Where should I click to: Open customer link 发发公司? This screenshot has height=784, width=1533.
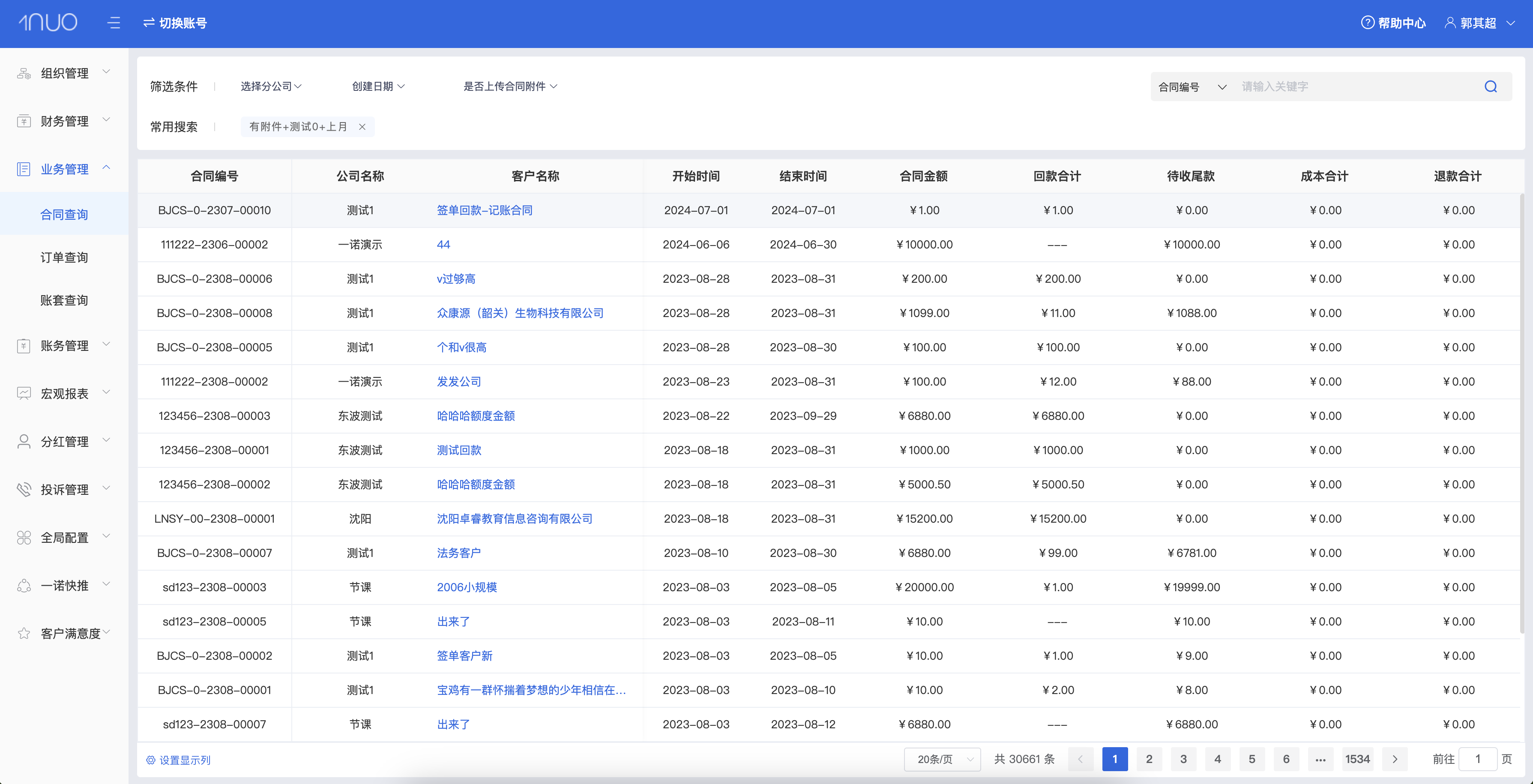point(459,381)
